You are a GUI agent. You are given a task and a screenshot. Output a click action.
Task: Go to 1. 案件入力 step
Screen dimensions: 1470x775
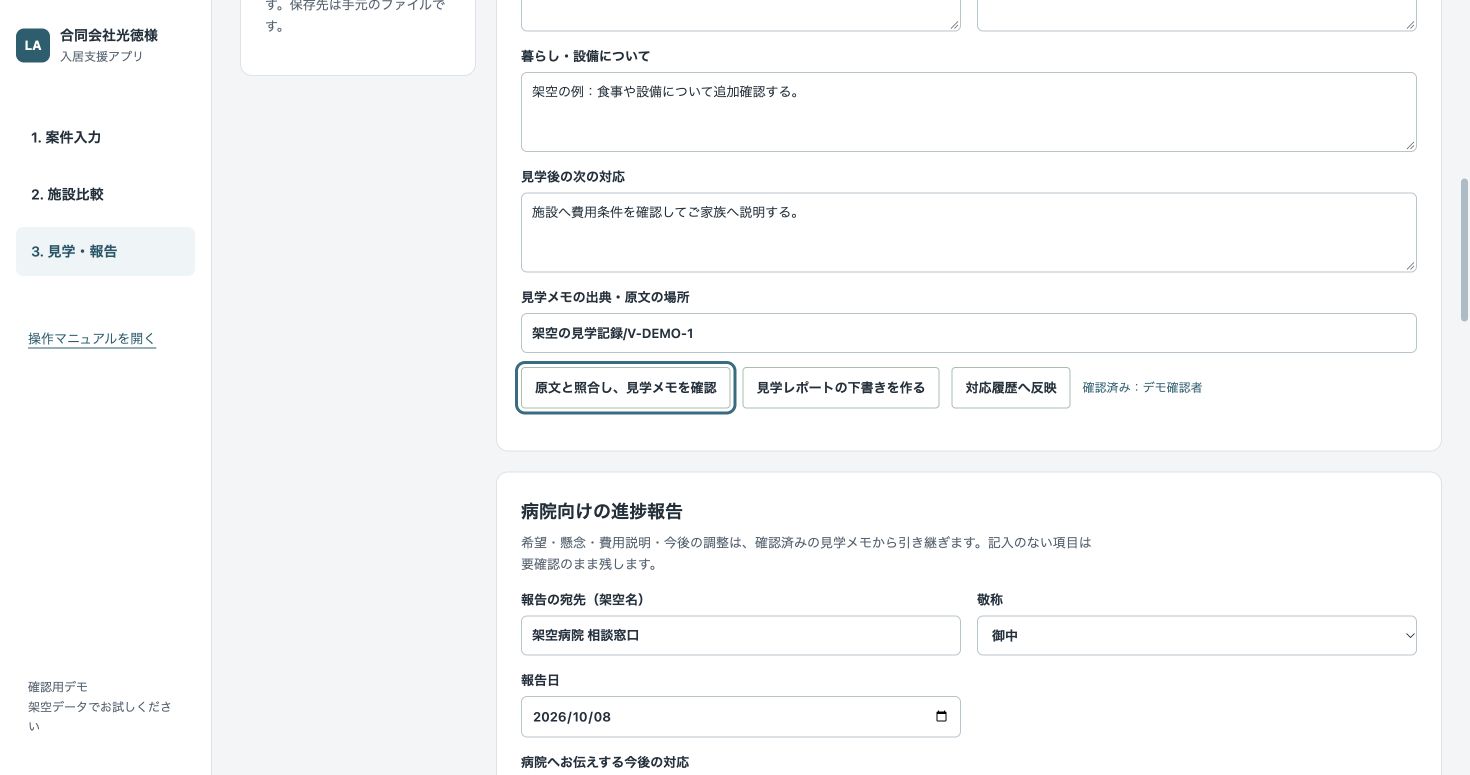point(105,138)
